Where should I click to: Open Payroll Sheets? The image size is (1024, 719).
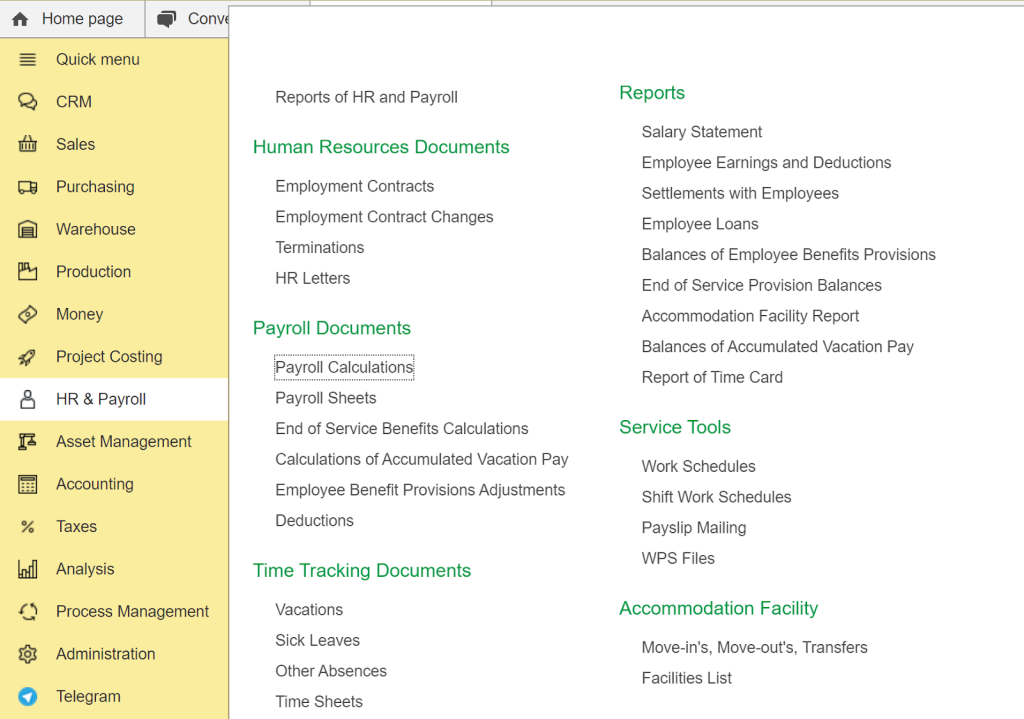(x=326, y=398)
